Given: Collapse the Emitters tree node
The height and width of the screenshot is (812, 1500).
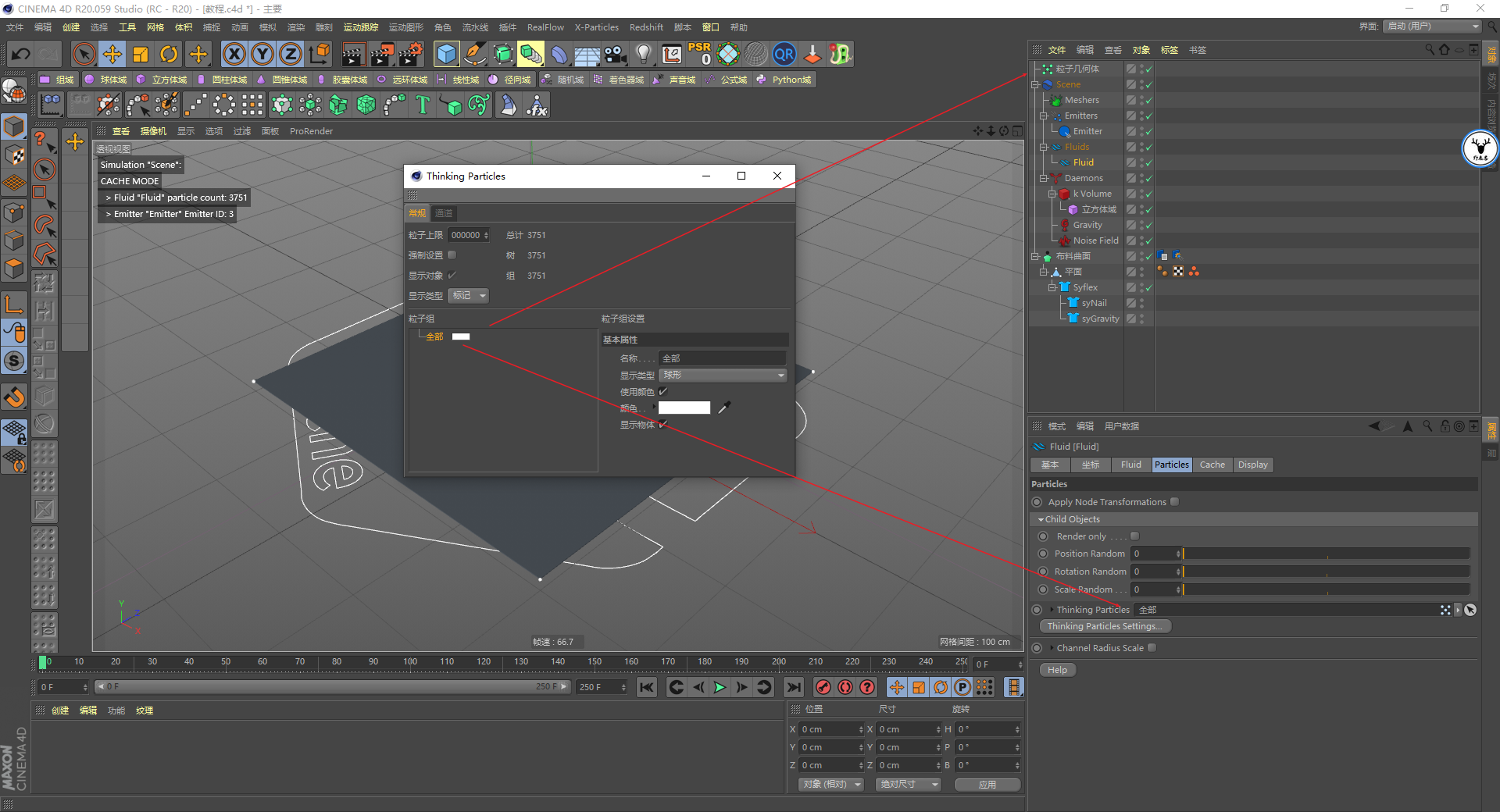Looking at the screenshot, I should [1043, 116].
